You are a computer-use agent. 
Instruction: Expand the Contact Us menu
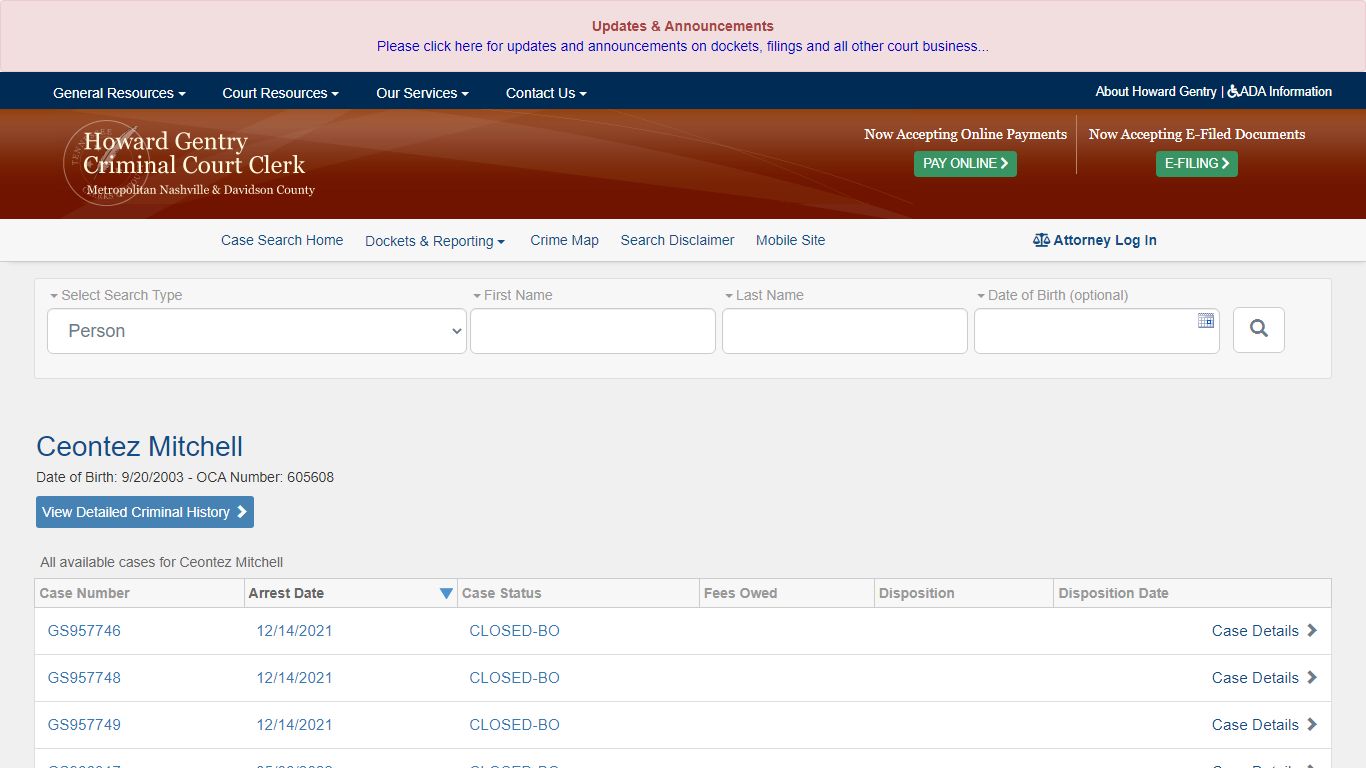tap(546, 93)
